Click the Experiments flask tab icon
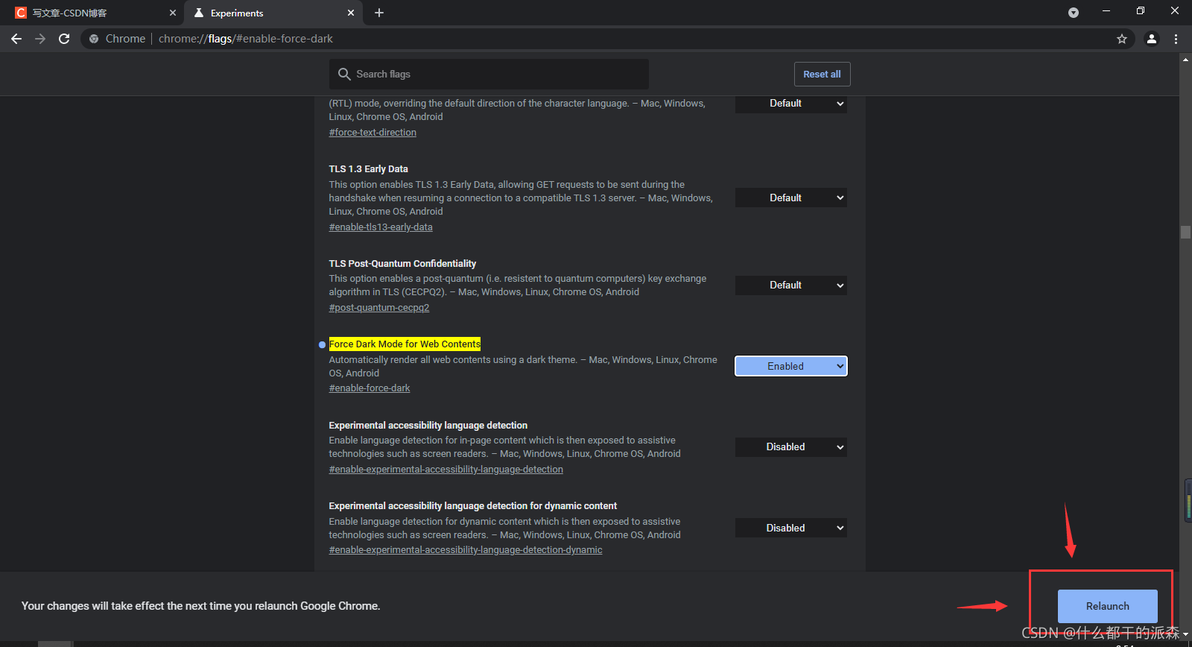 click(198, 13)
